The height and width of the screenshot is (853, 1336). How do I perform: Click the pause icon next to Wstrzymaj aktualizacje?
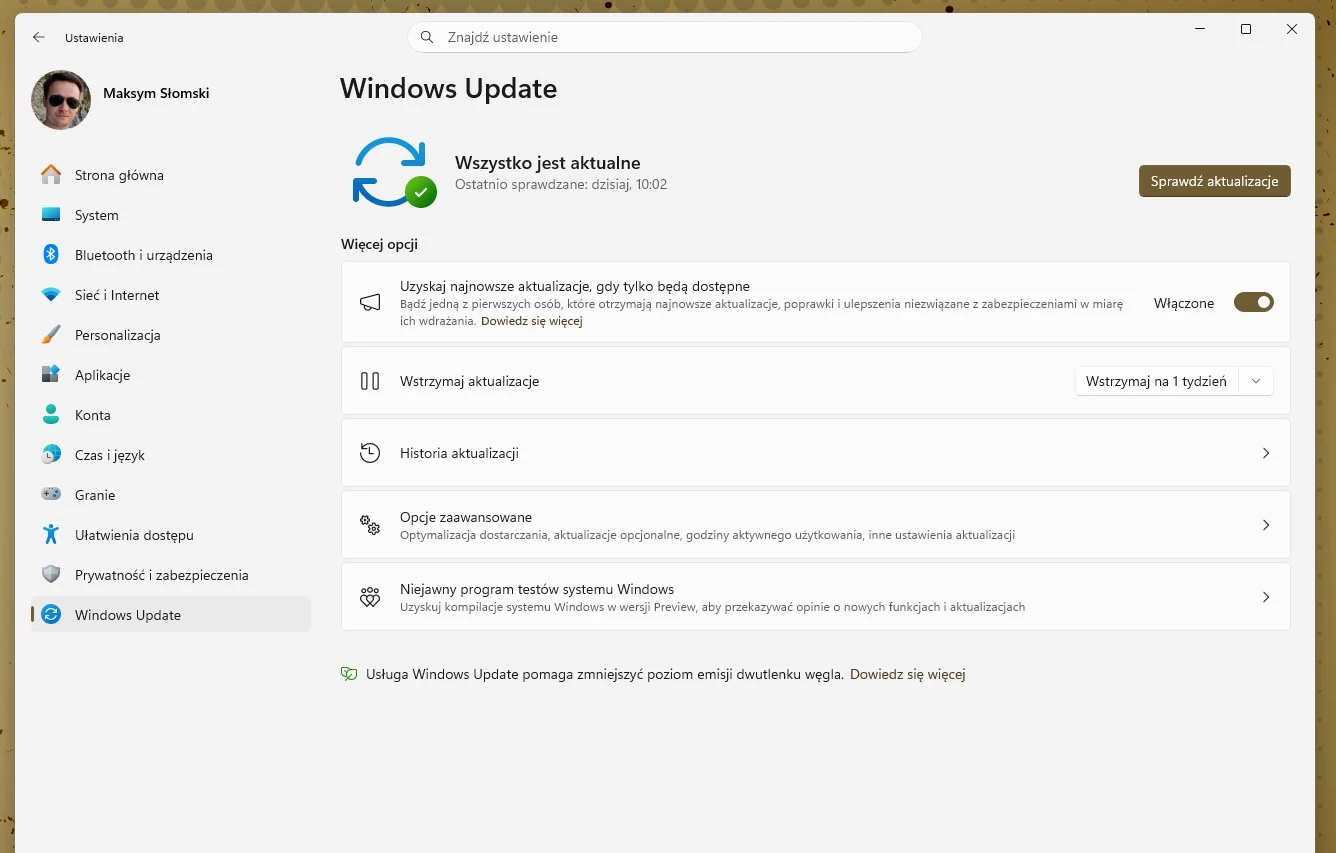370,381
